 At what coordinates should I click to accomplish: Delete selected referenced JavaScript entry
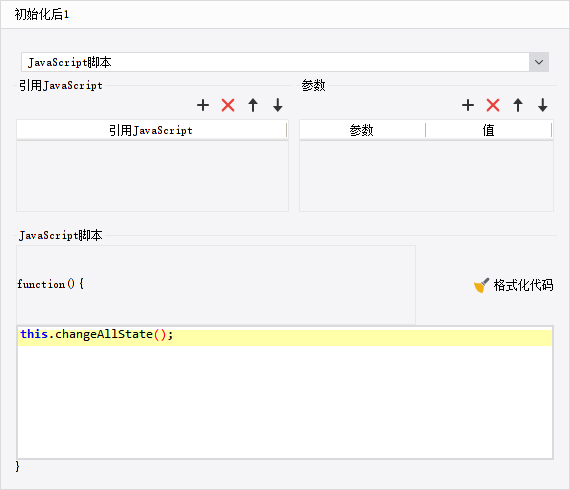[228, 105]
